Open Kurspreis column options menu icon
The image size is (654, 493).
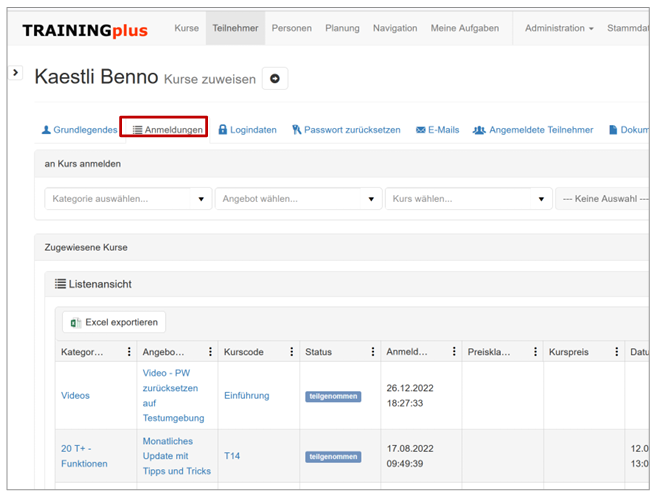(619, 352)
